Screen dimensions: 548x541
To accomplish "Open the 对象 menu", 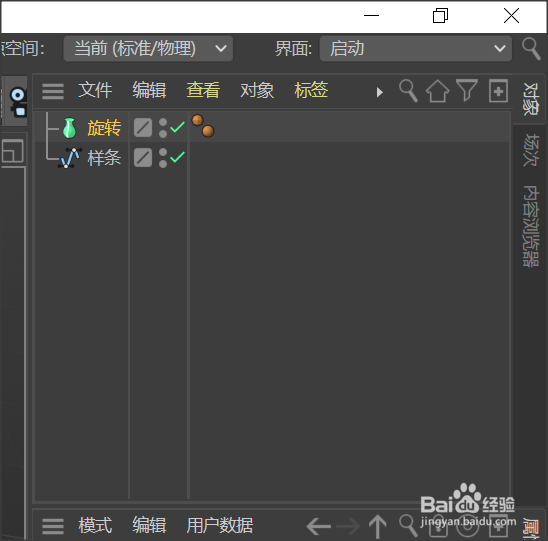I will point(257,91).
